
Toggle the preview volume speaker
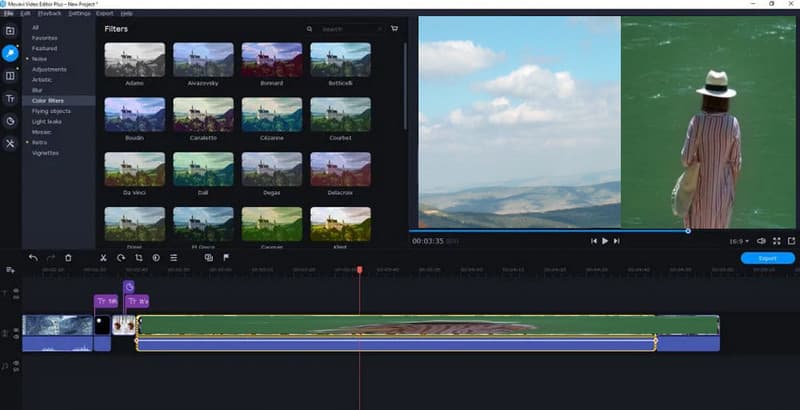point(761,241)
